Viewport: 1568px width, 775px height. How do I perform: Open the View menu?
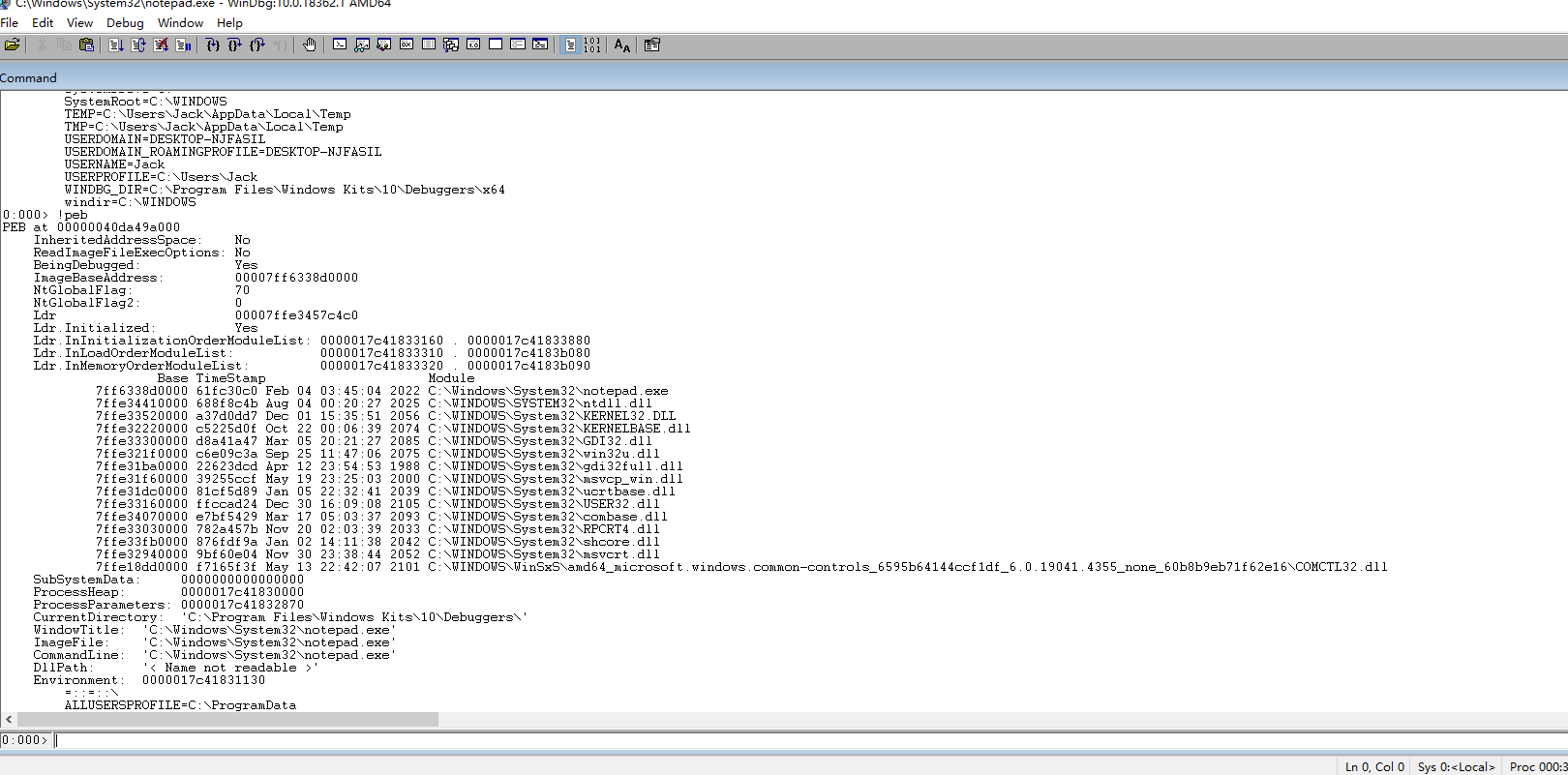pos(79,22)
